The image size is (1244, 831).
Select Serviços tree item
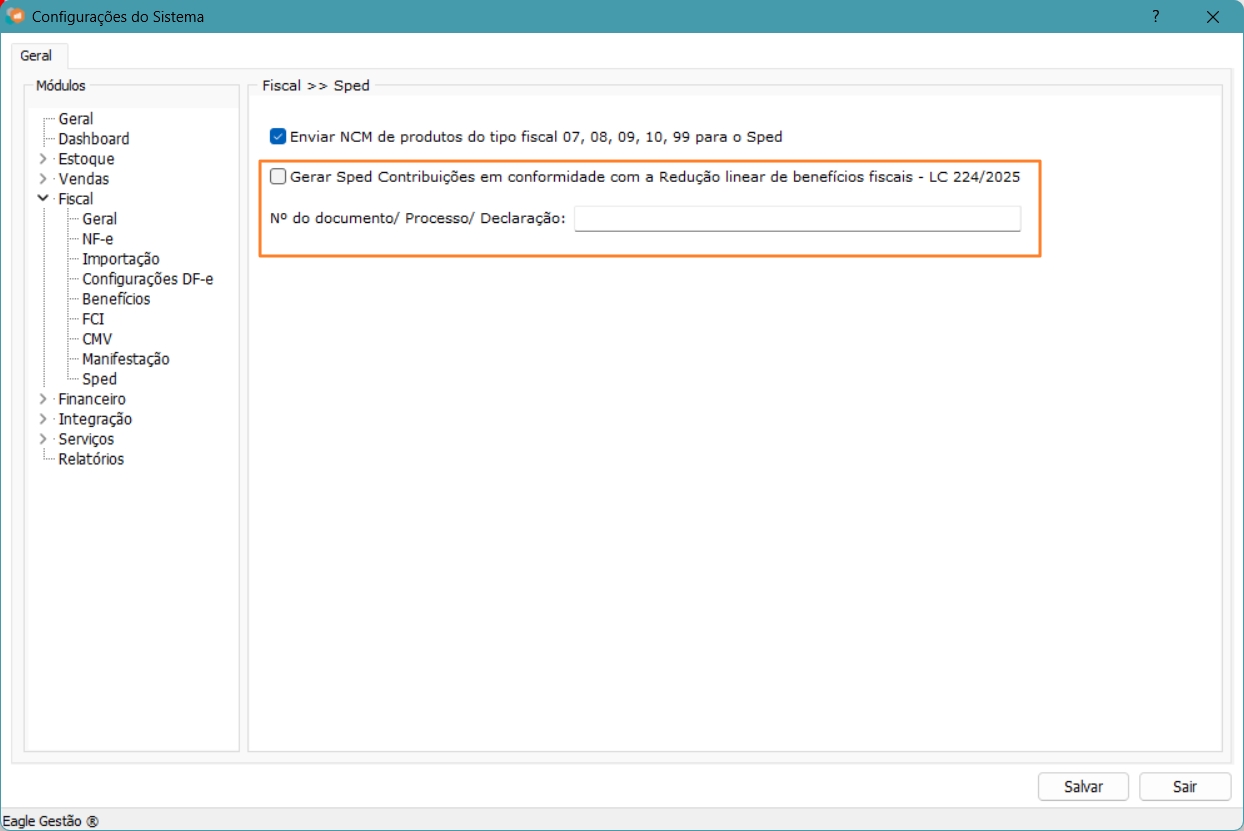point(86,439)
